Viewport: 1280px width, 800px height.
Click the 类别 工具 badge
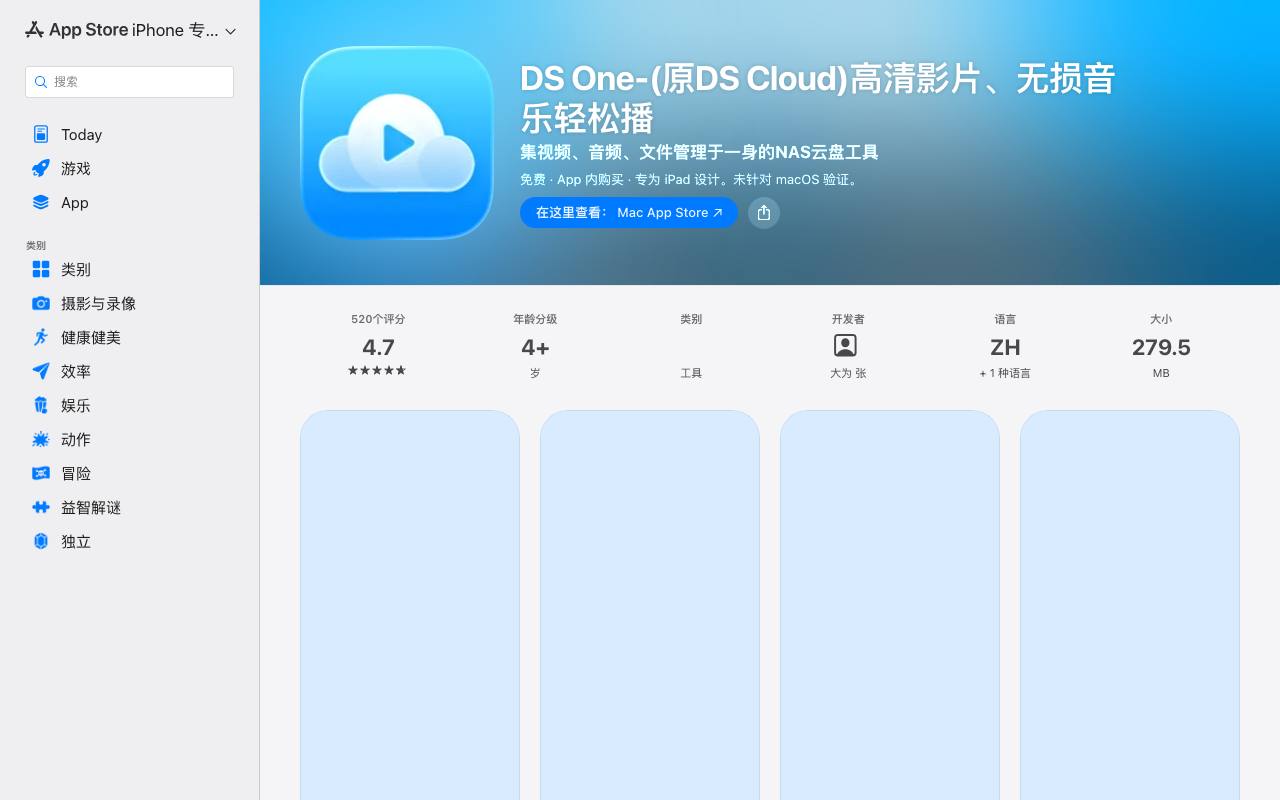pos(691,347)
